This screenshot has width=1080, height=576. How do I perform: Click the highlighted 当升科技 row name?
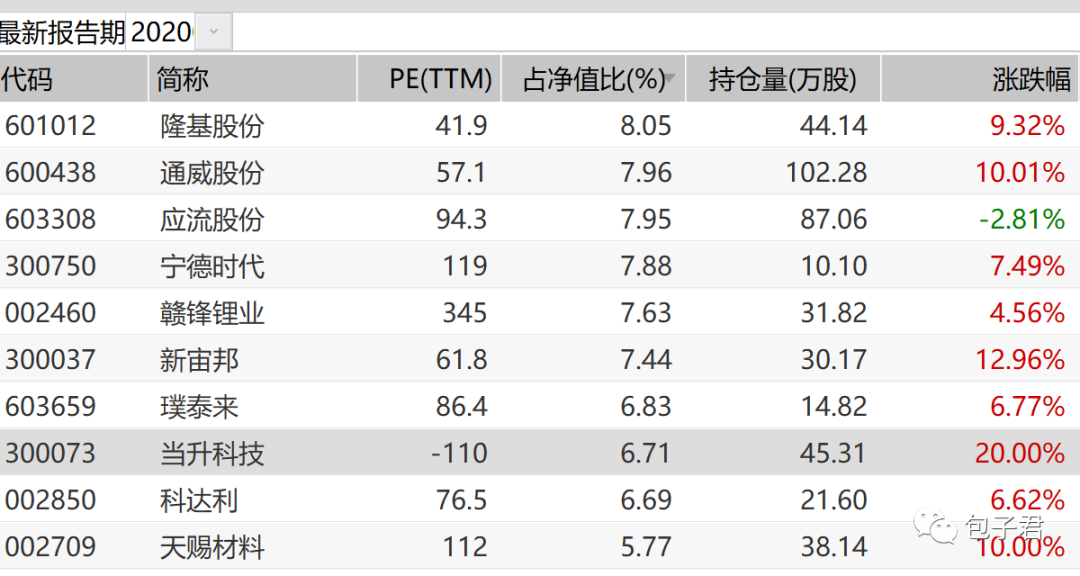pos(212,454)
